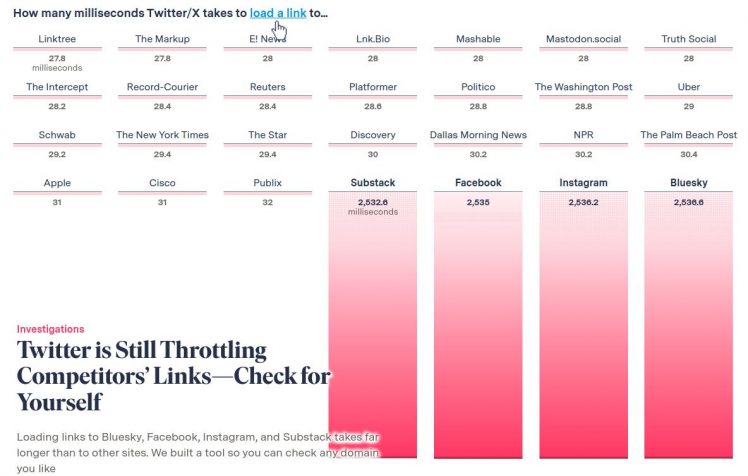Click The Washington Post entry

[583, 87]
